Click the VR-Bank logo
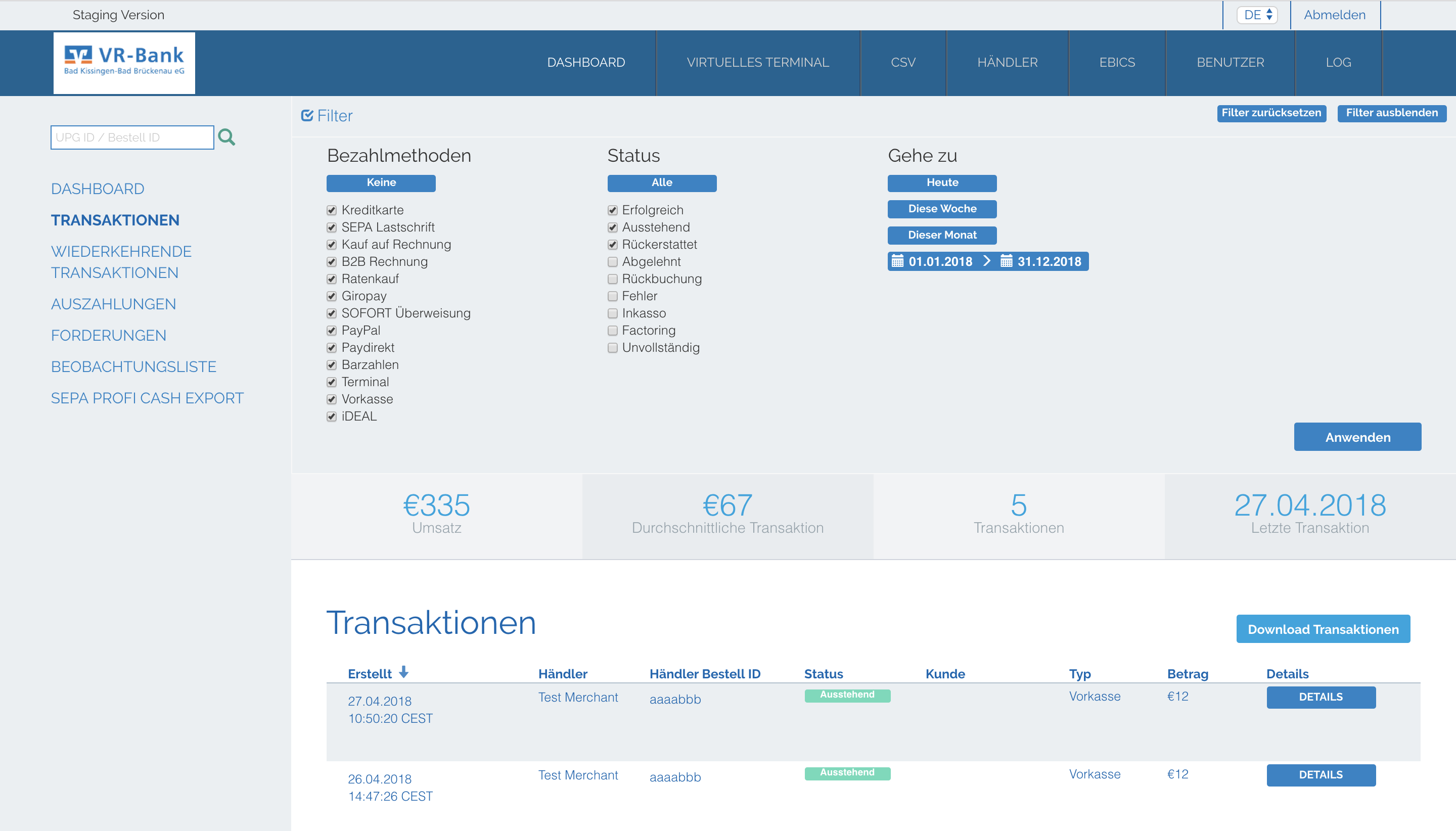 point(124,63)
